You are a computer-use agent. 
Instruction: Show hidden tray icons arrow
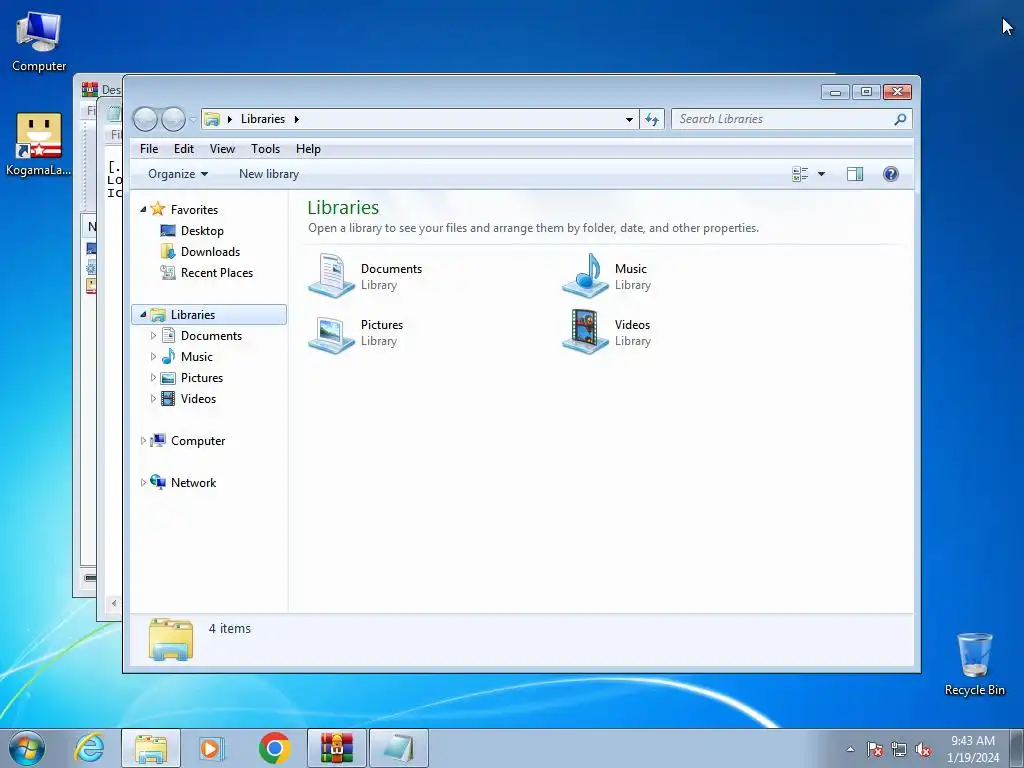tap(850, 749)
